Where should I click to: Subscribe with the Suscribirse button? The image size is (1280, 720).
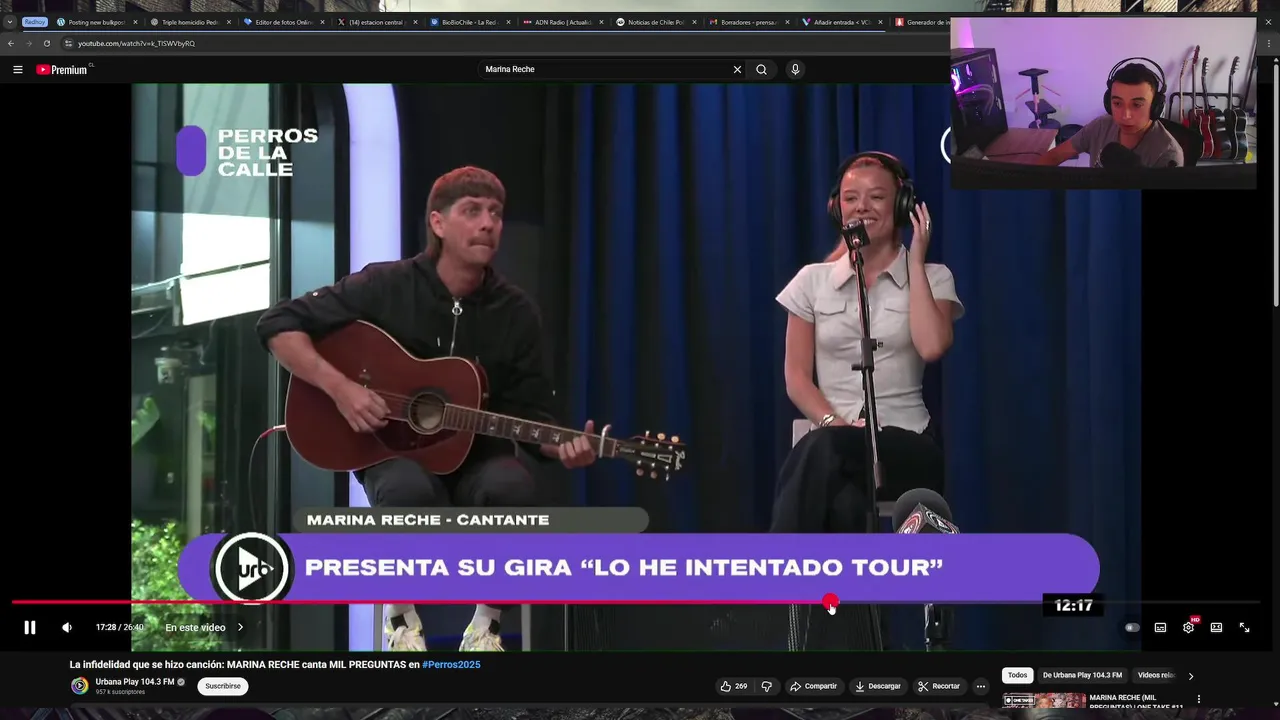point(223,686)
